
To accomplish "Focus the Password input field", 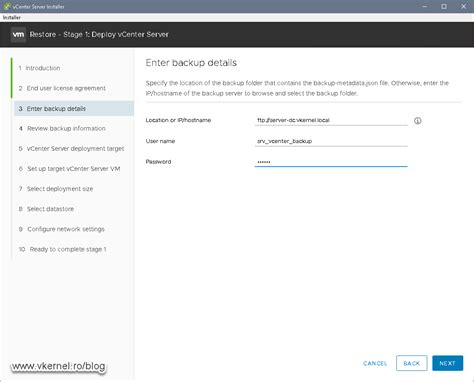I will point(331,162).
